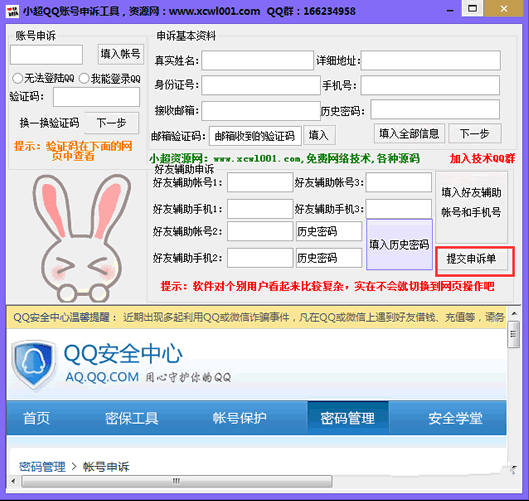The width and height of the screenshot is (529, 501).
Task: Click the vertical scrollbar thumb
Action: tap(514, 334)
